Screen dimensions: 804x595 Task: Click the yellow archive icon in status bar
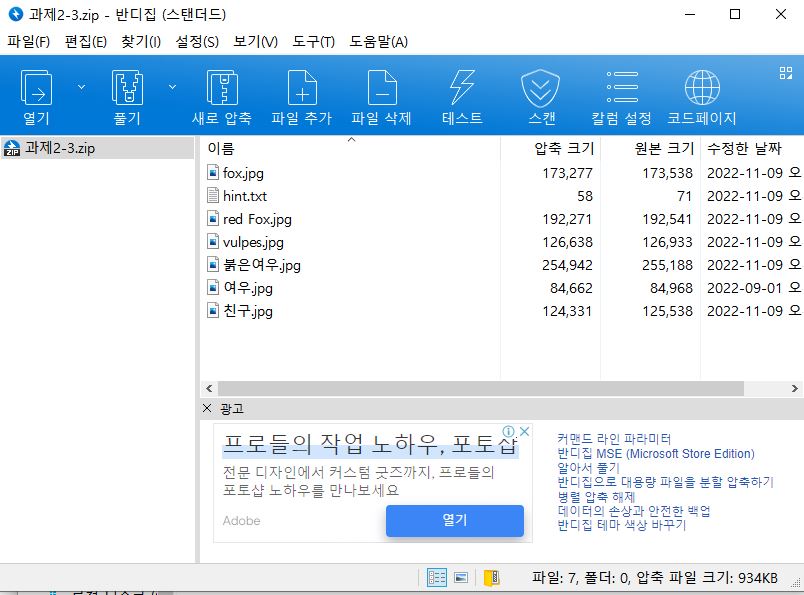click(x=491, y=578)
